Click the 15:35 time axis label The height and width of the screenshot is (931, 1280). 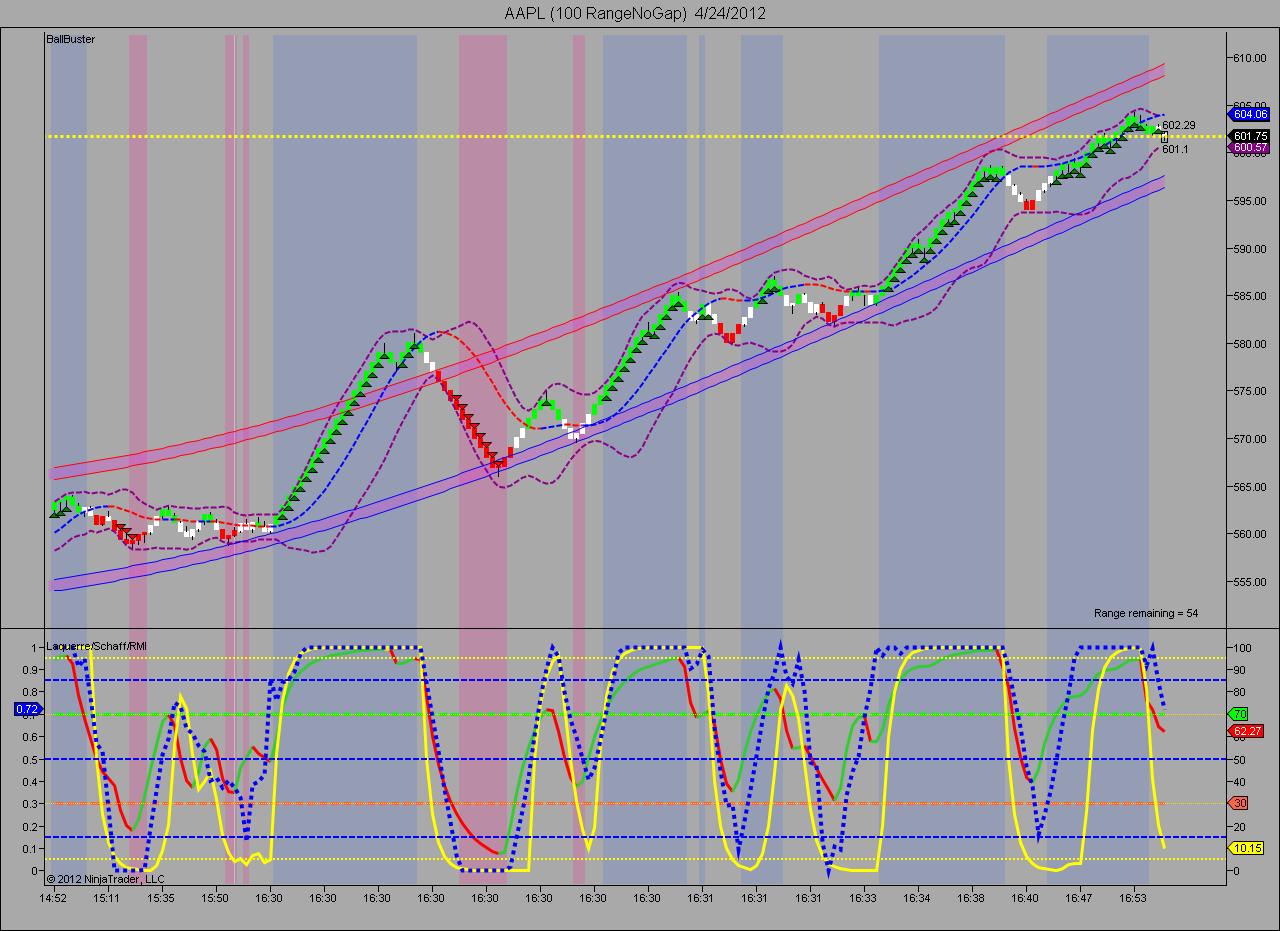[161, 898]
